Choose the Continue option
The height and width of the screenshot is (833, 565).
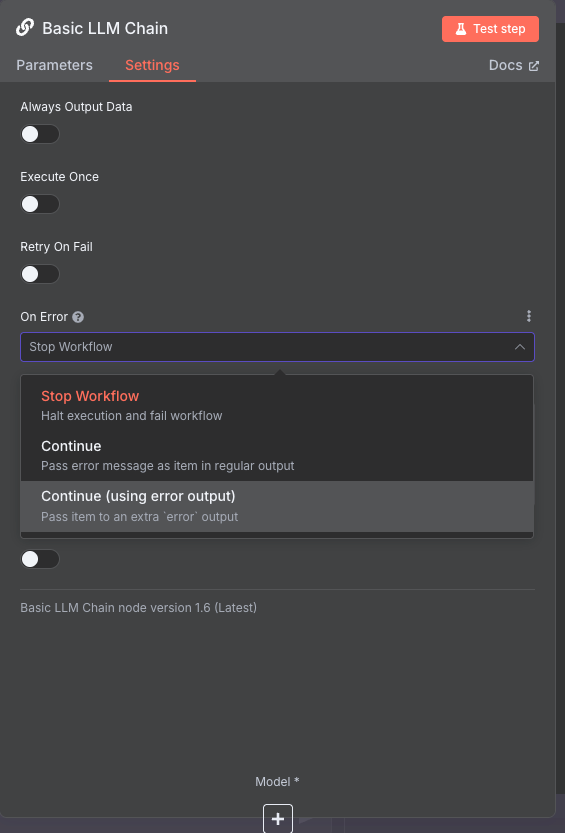(x=277, y=456)
